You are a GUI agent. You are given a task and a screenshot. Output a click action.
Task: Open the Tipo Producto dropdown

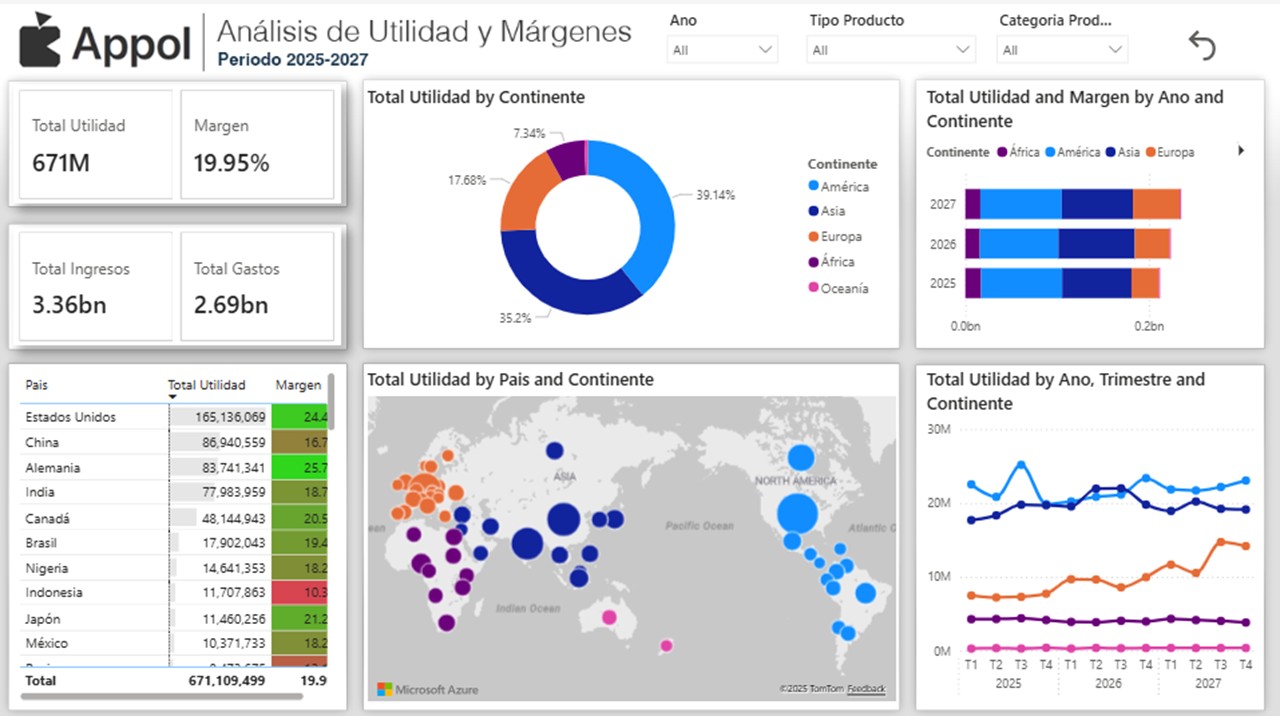point(962,48)
